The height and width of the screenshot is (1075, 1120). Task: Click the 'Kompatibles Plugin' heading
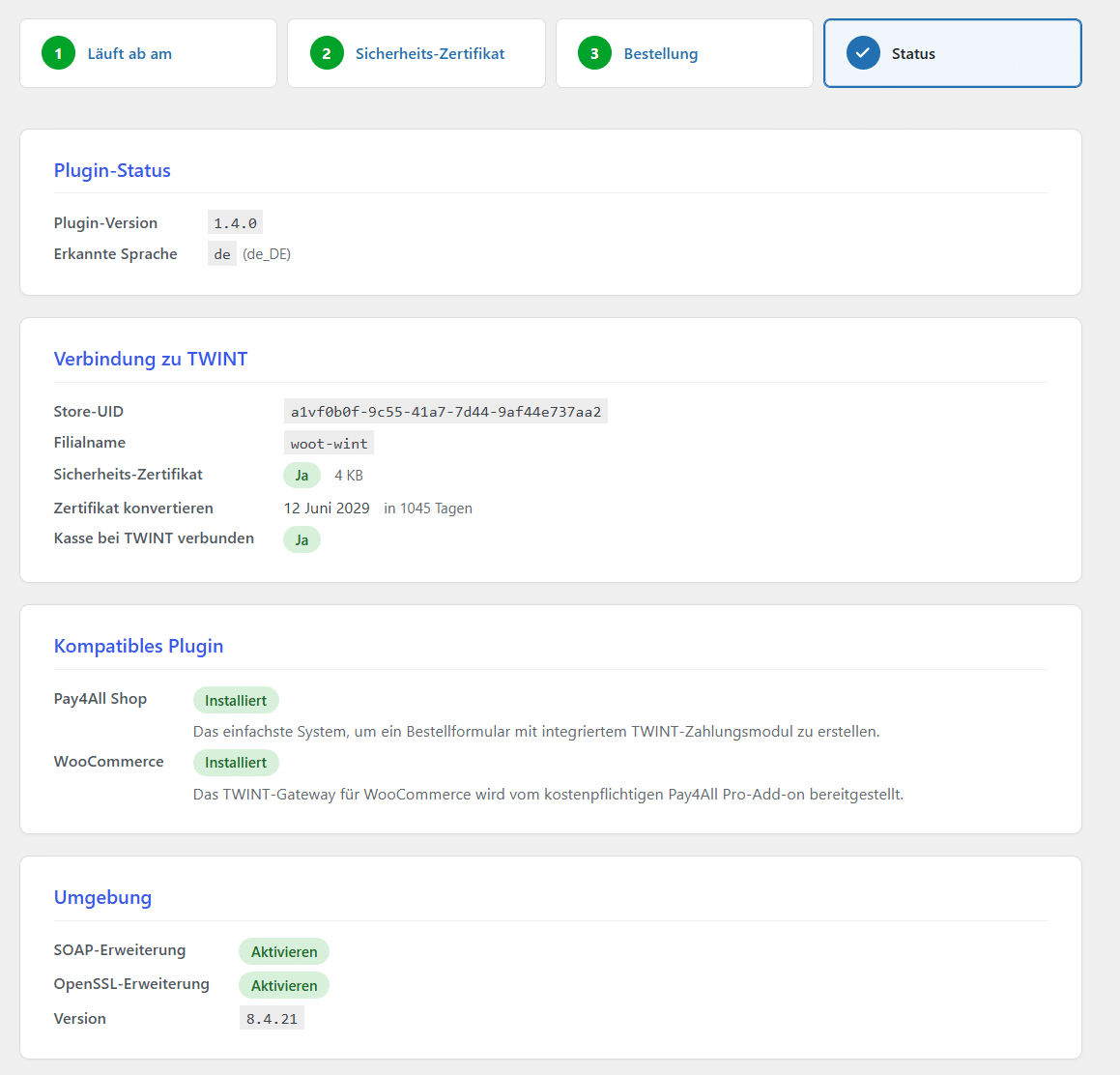coord(138,646)
